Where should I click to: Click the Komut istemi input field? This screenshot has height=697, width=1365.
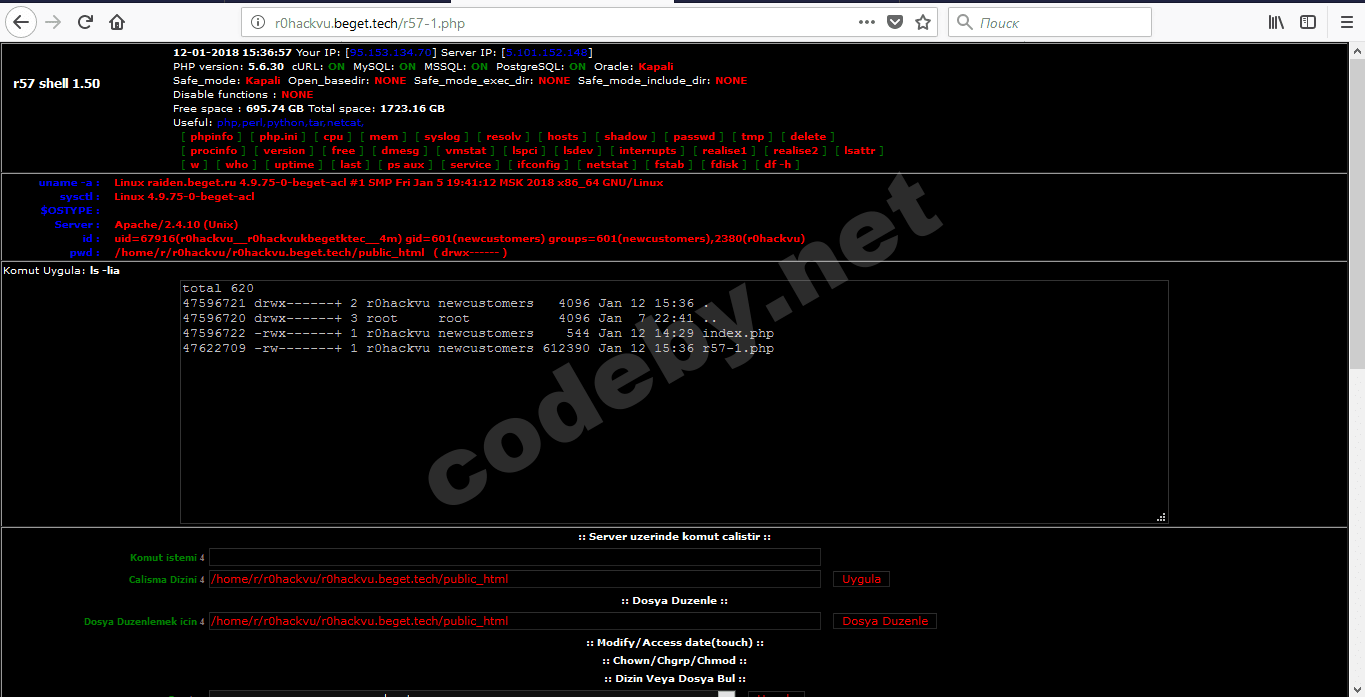514,557
